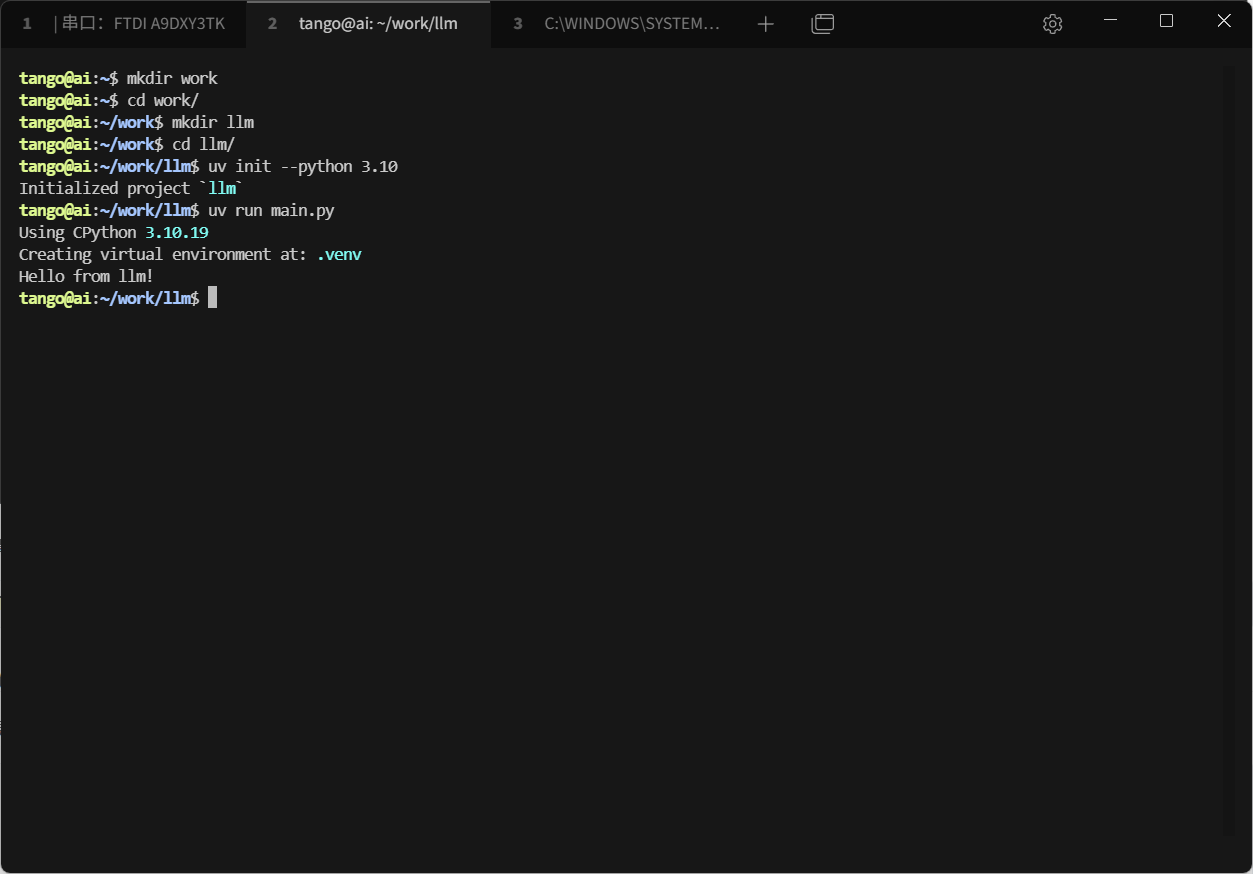This screenshot has width=1253, height=874.
Task: Close the terminal window
Action: [1224, 21]
